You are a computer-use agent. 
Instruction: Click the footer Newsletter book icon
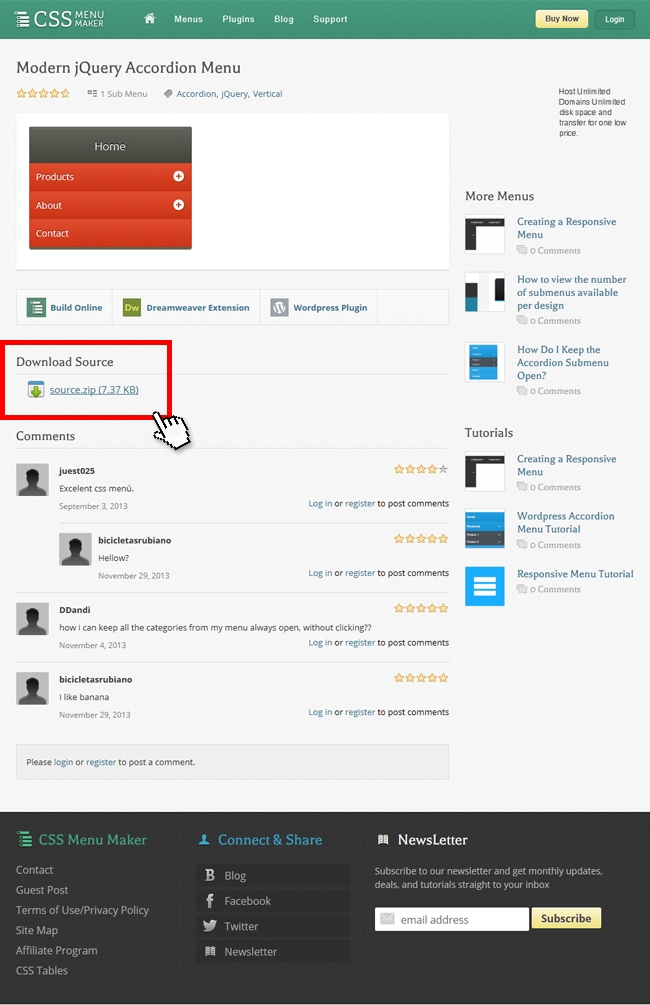click(210, 951)
